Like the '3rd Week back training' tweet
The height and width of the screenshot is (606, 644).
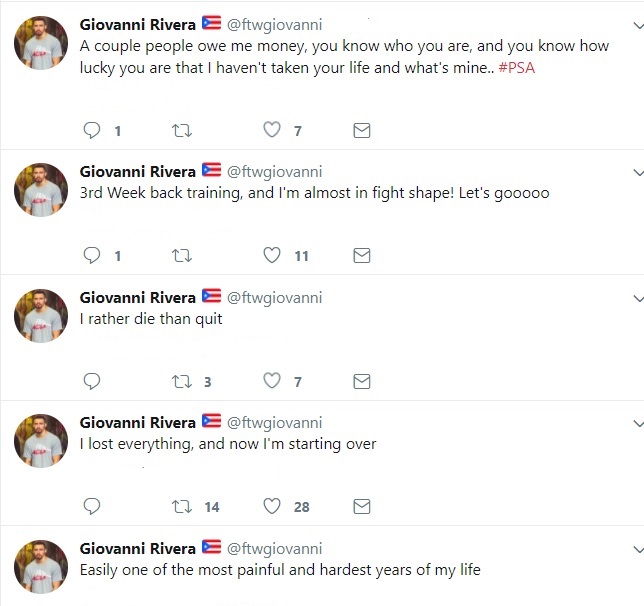pyautogui.click(x=272, y=255)
